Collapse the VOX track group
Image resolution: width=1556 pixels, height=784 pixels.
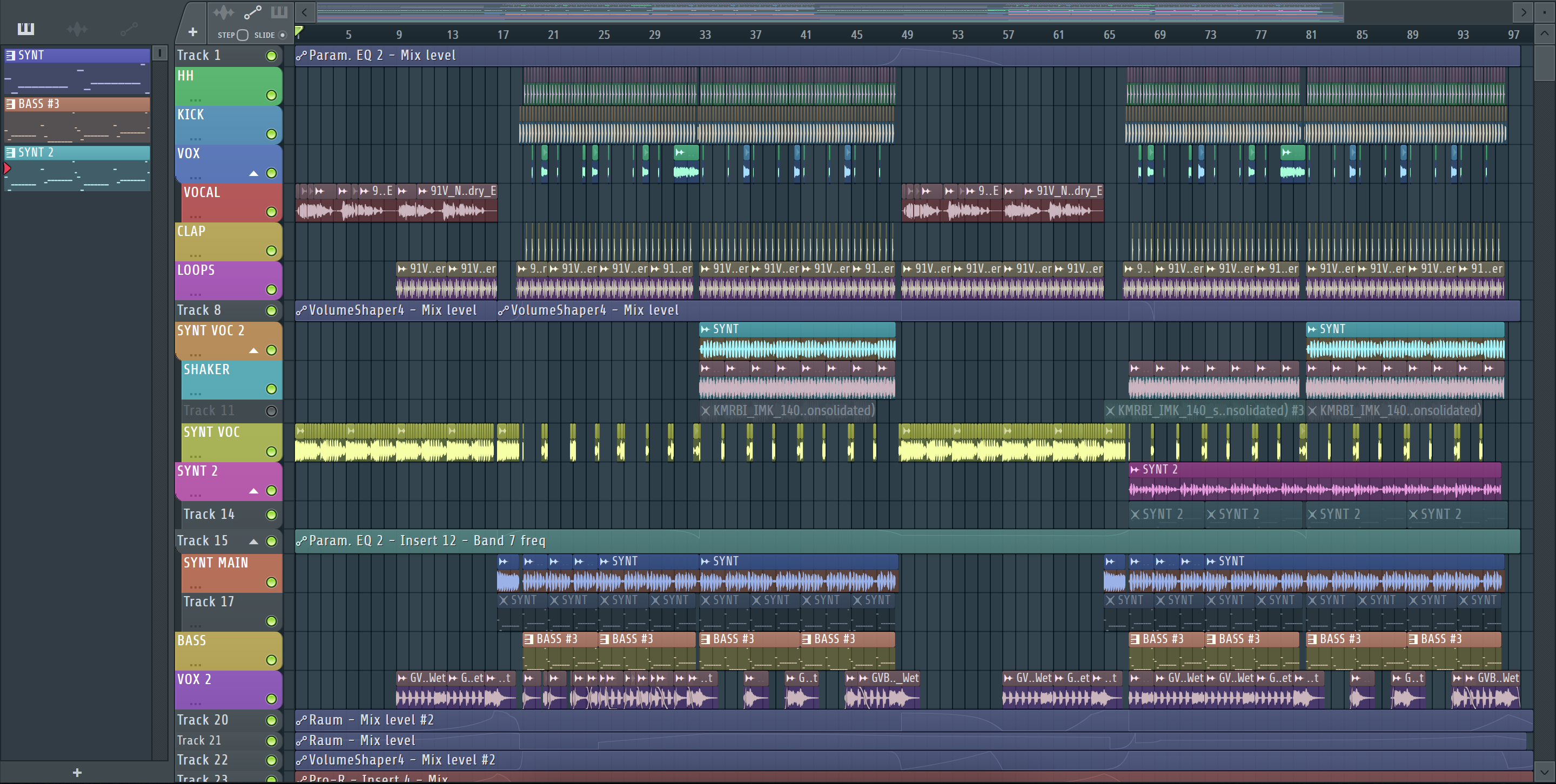click(x=254, y=174)
